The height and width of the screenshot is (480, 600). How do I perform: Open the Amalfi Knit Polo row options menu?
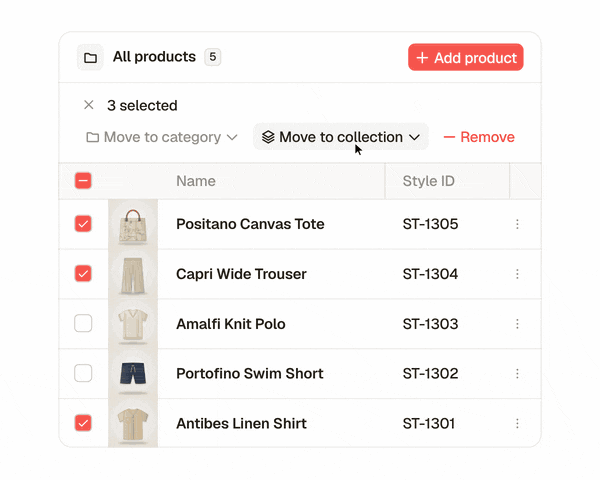pos(517,324)
